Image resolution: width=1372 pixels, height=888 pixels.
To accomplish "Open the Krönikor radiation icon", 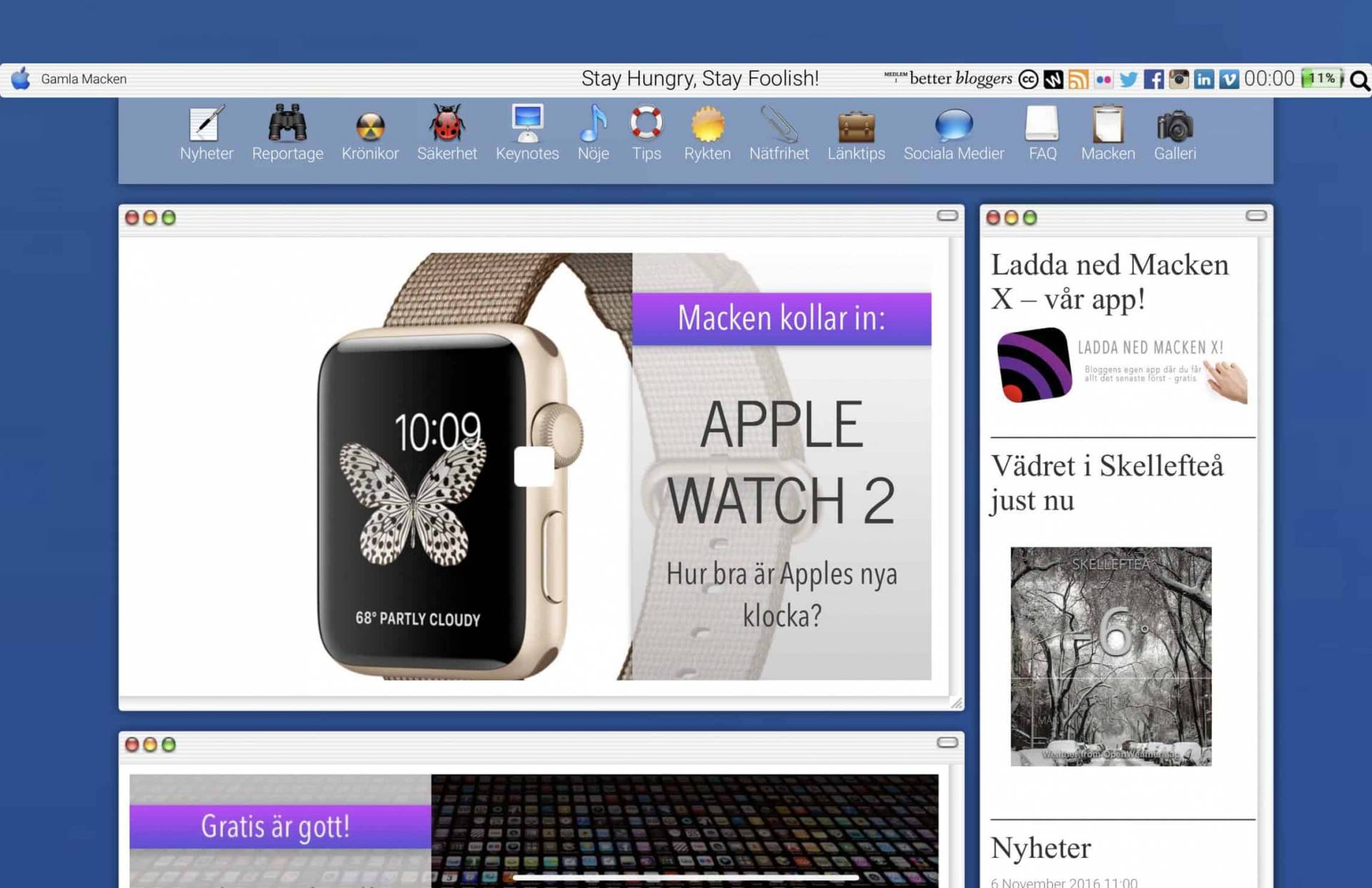I will [370, 127].
